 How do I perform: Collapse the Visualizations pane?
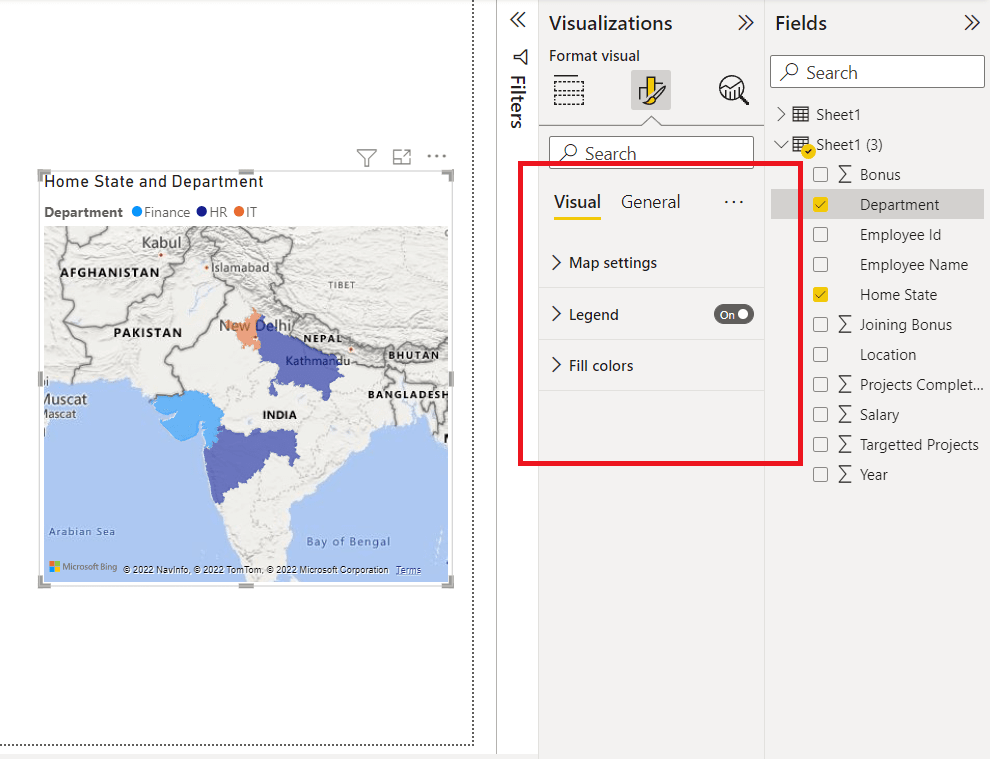click(746, 23)
